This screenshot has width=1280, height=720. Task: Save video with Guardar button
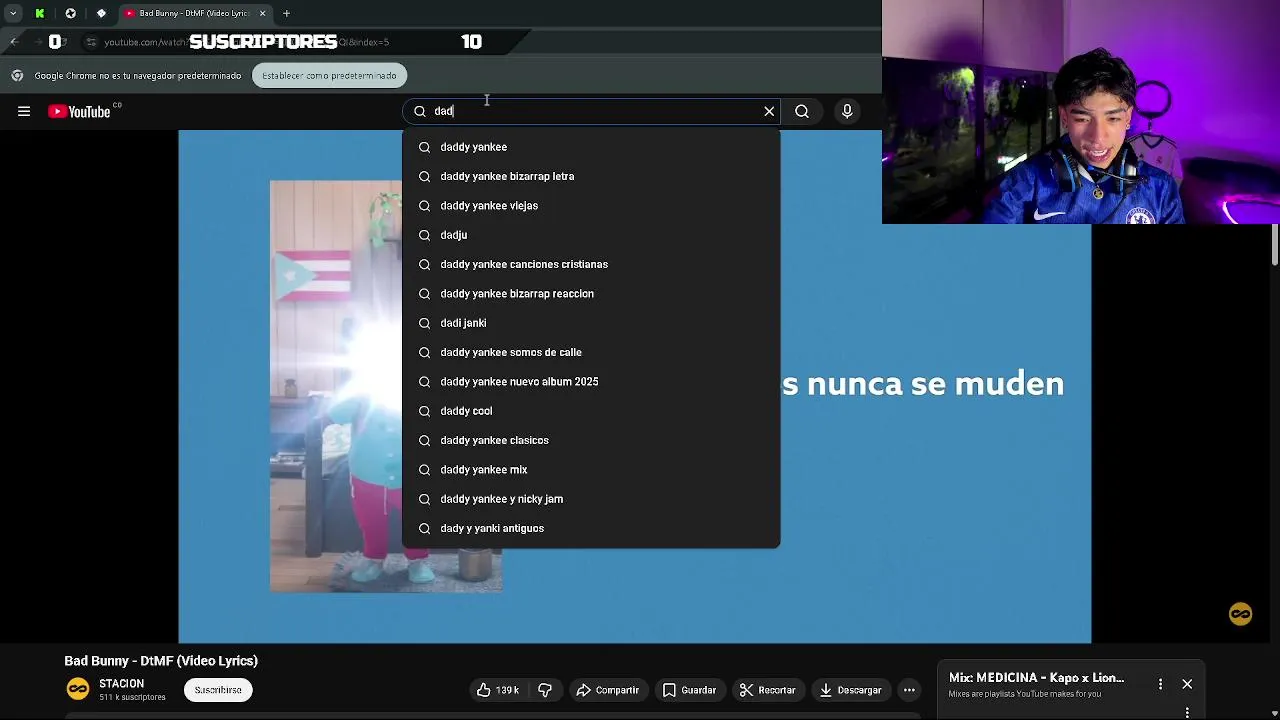[x=689, y=690]
